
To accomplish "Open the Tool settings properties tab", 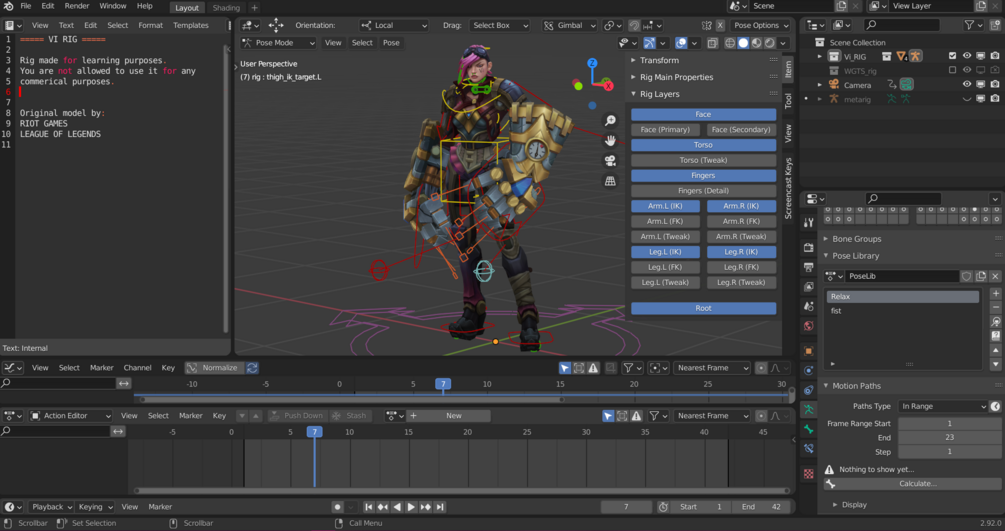I will (x=809, y=223).
